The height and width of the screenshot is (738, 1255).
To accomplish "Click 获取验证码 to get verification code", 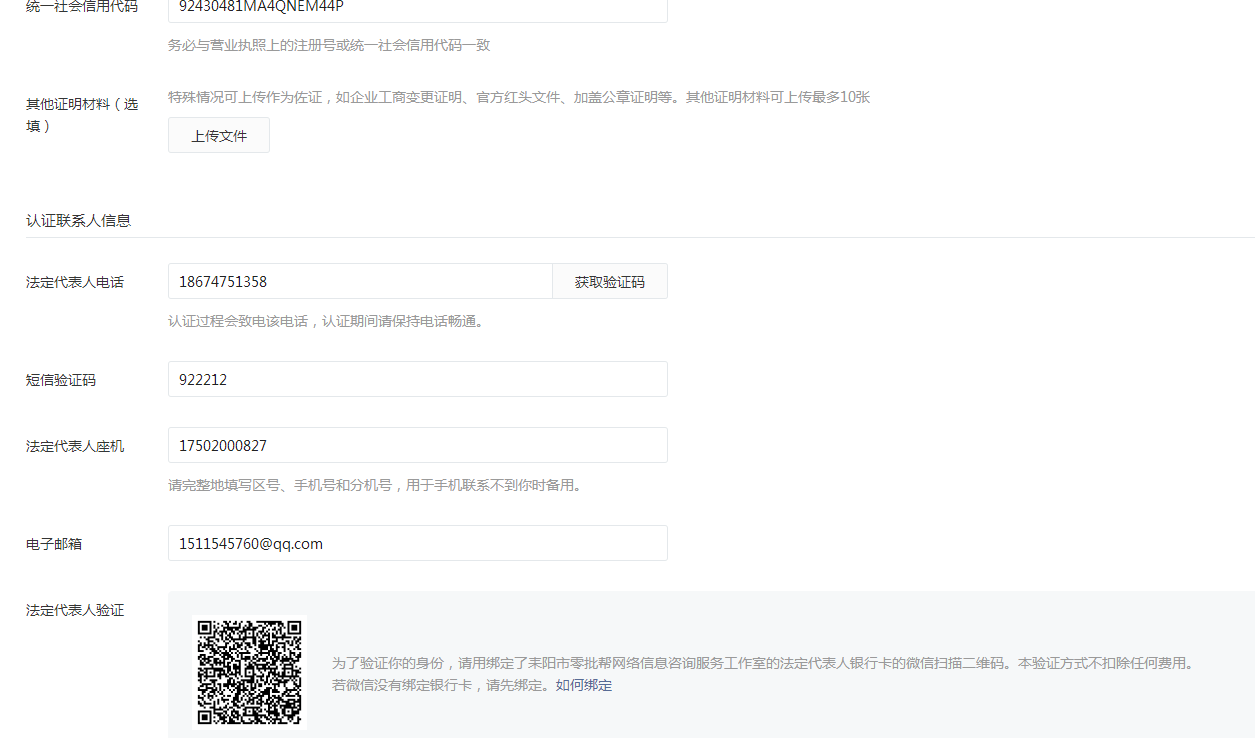I will pos(610,282).
